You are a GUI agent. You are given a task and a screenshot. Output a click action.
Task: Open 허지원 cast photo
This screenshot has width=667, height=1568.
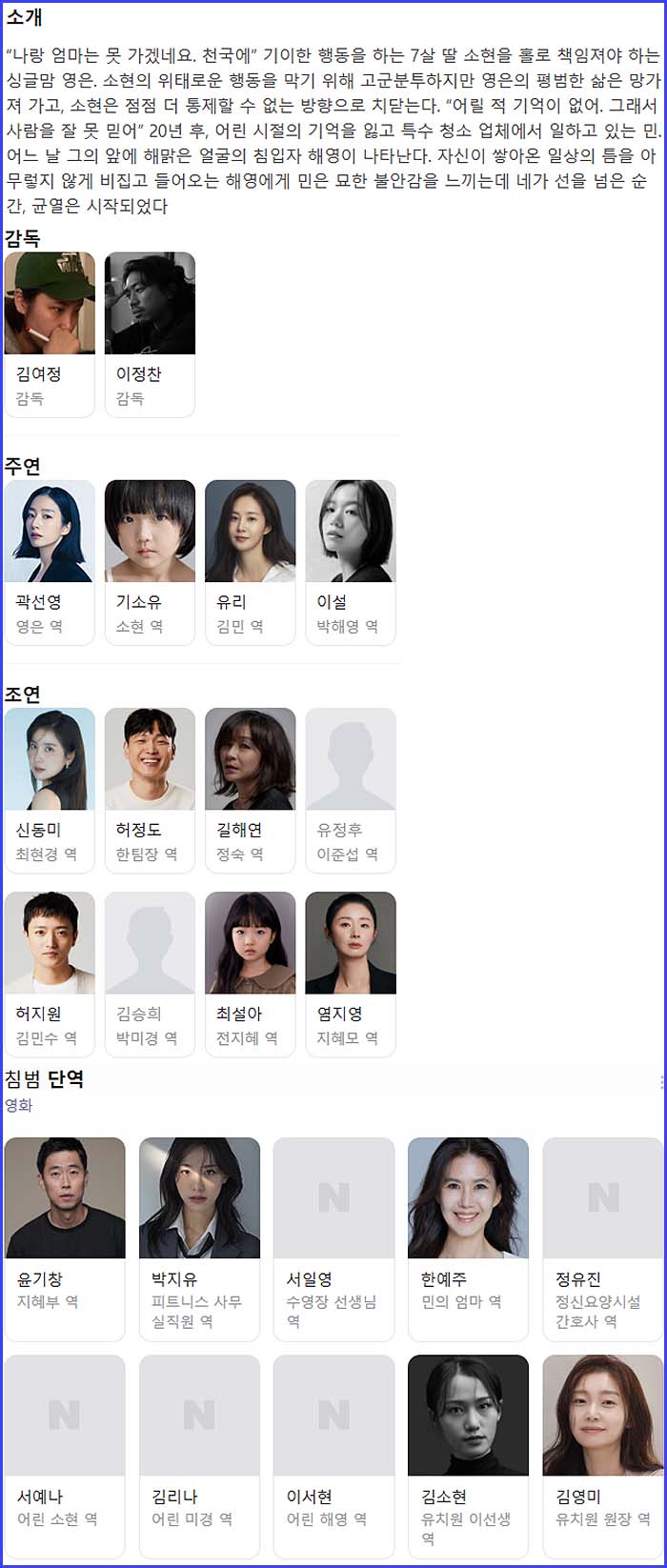50,943
